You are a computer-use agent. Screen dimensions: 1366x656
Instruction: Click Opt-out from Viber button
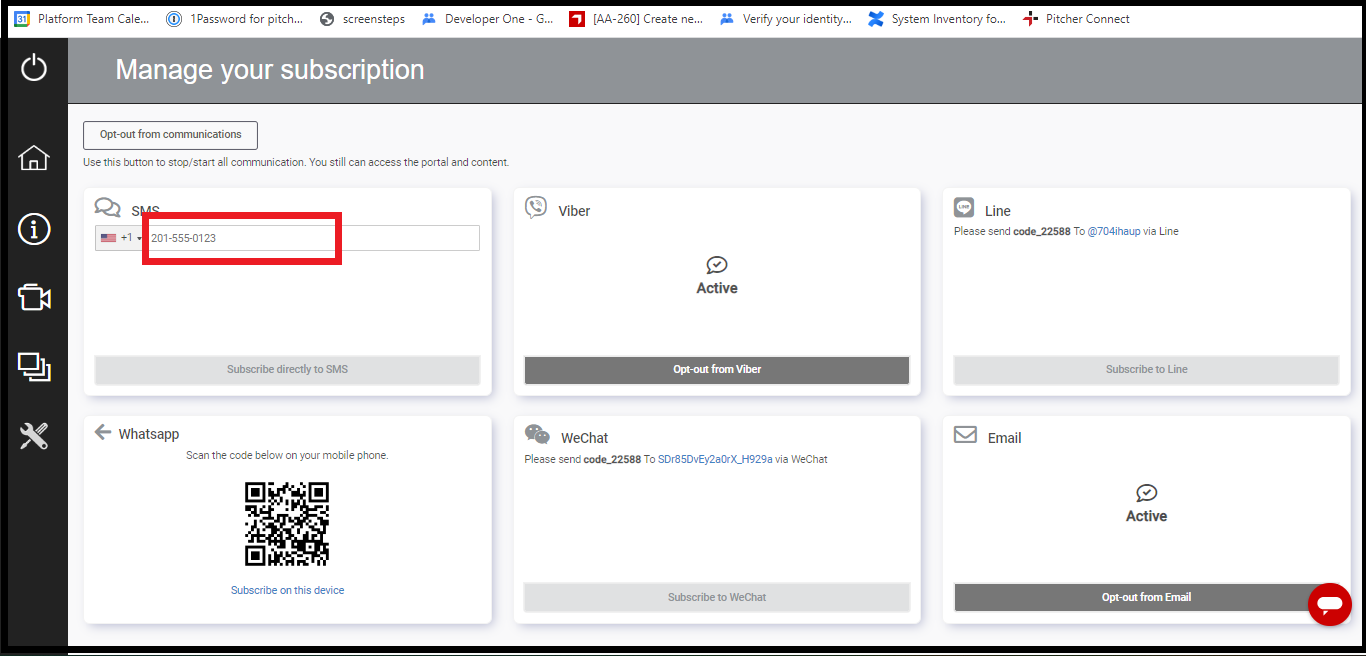click(717, 370)
